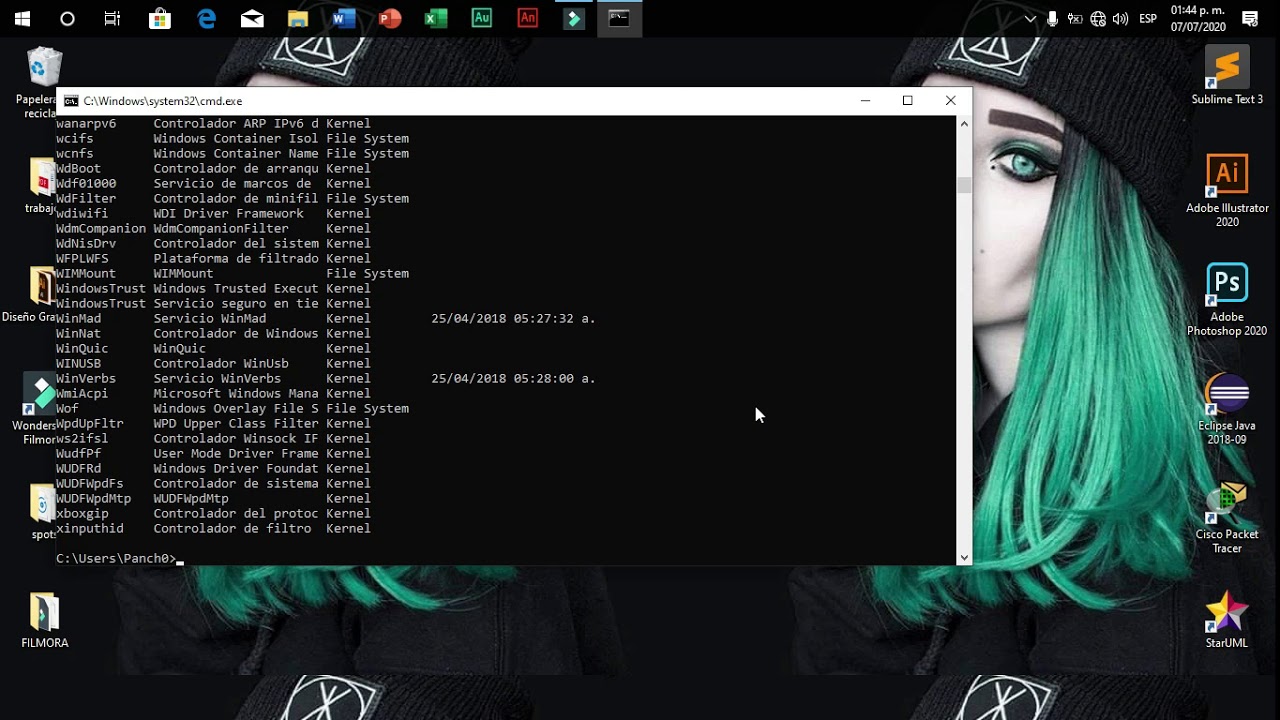Click the cmd title 'C:\Windows\system32\cmd.exe'
Image resolution: width=1280 pixels, height=720 pixels.
(x=163, y=101)
